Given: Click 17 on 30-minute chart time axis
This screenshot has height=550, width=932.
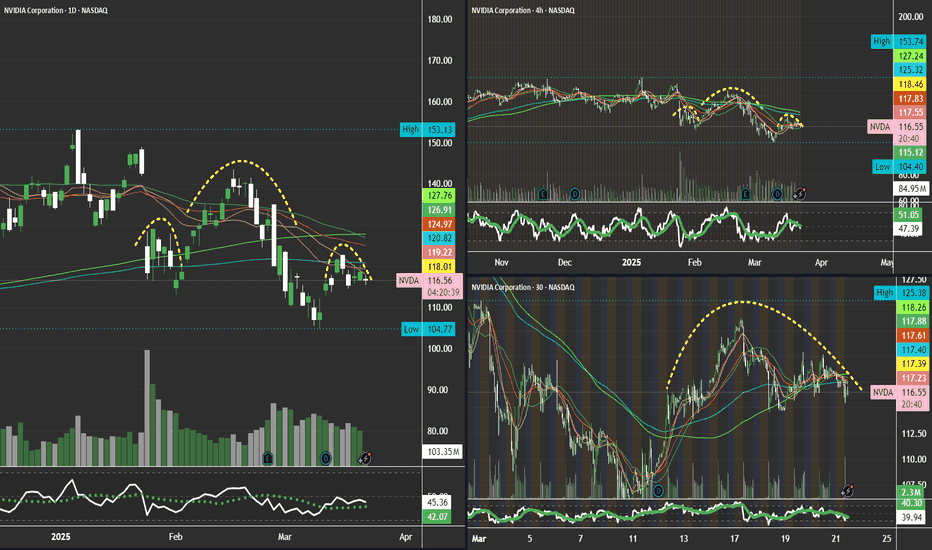Looking at the screenshot, I should [x=735, y=539].
